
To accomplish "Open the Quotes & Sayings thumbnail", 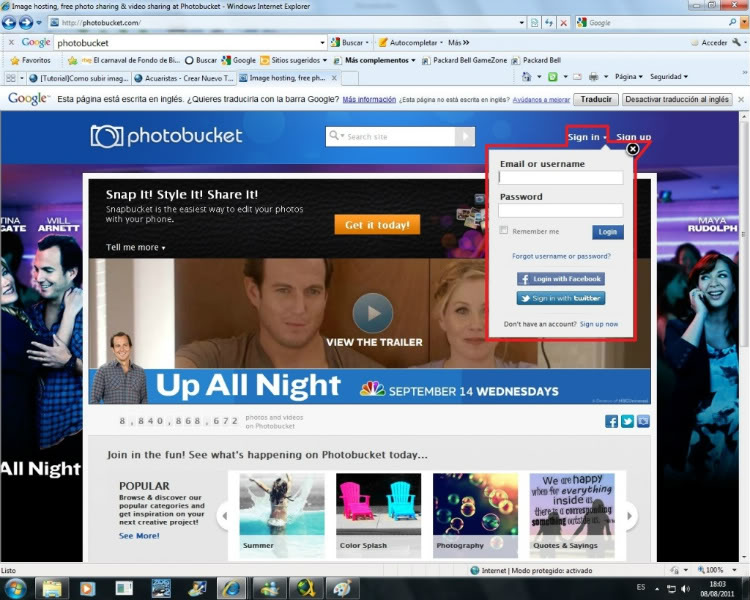I will tap(572, 515).
